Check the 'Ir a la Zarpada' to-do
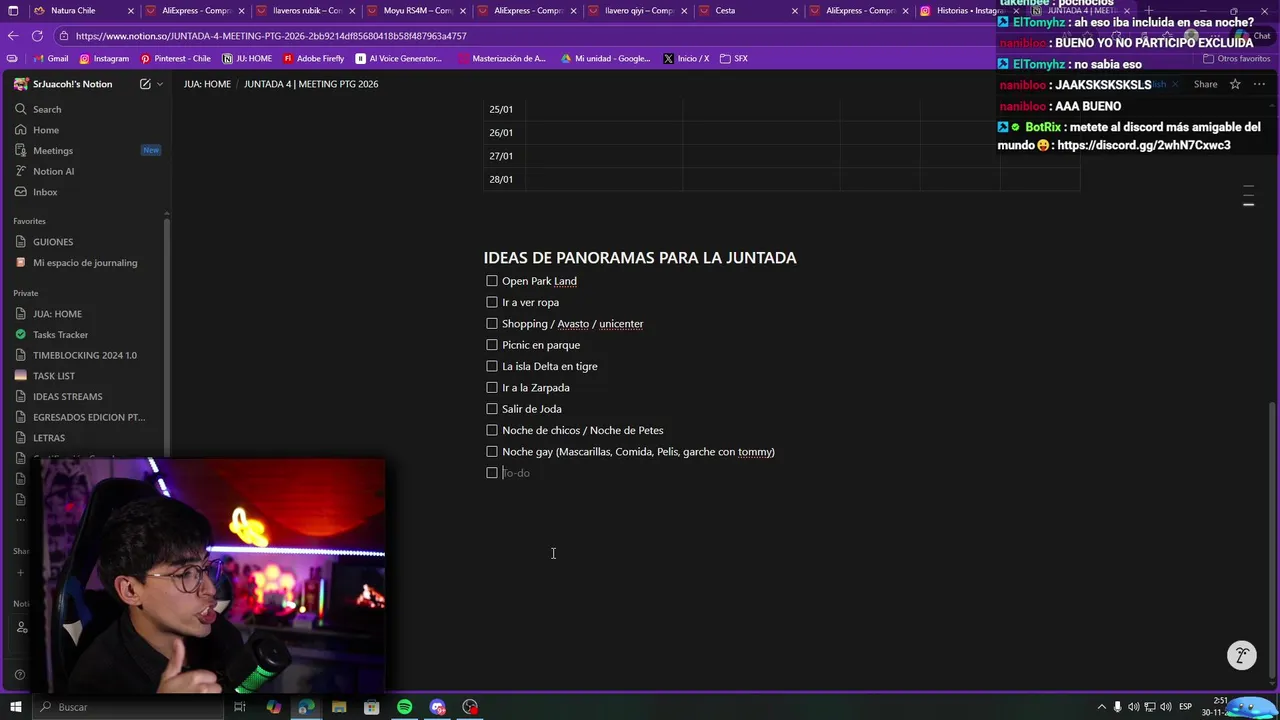The height and width of the screenshot is (720, 1280). pyautogui.click(x=492, y=387)
